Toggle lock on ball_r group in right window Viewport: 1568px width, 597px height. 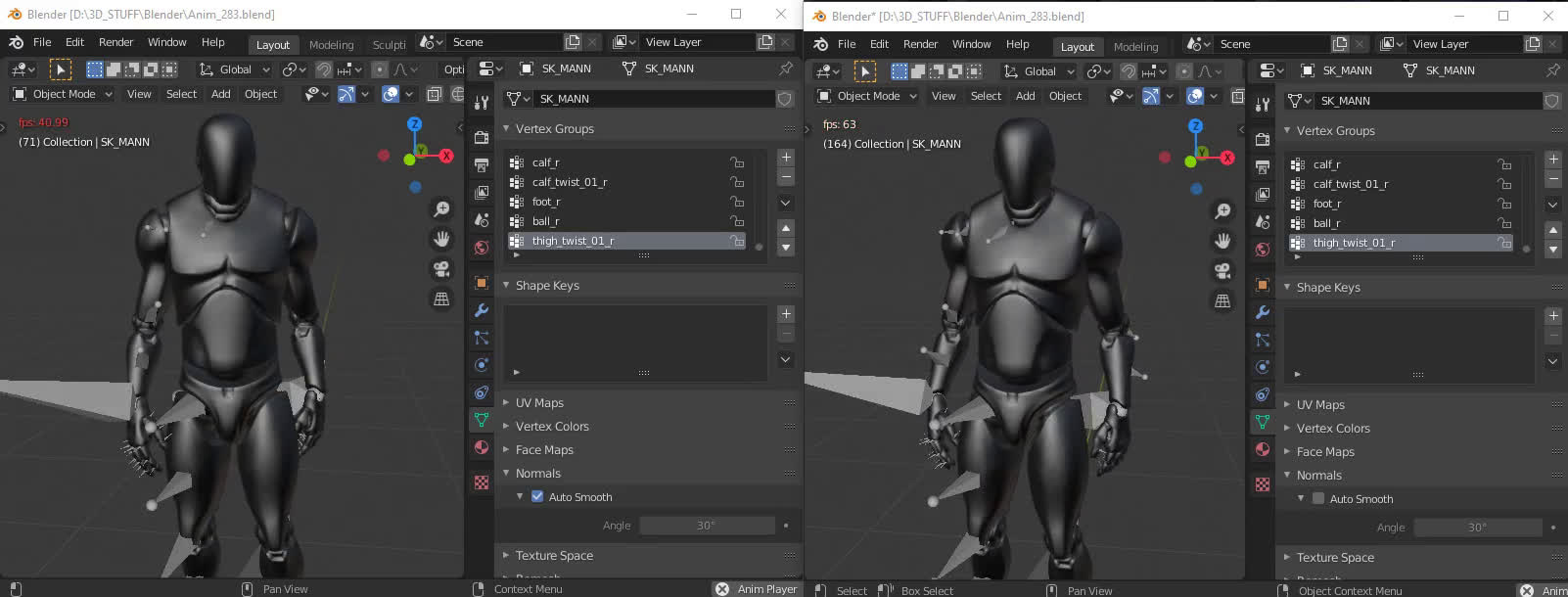pyautogui.click(x=1504, y=223)
